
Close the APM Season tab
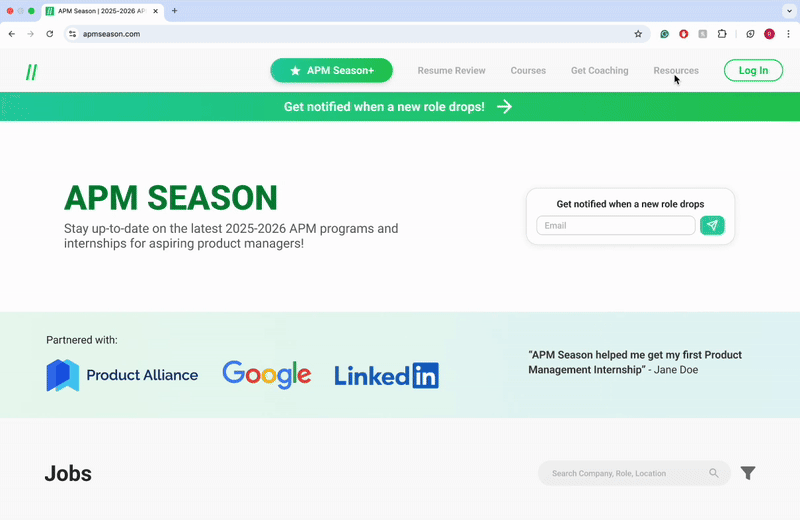coord(156,11)
